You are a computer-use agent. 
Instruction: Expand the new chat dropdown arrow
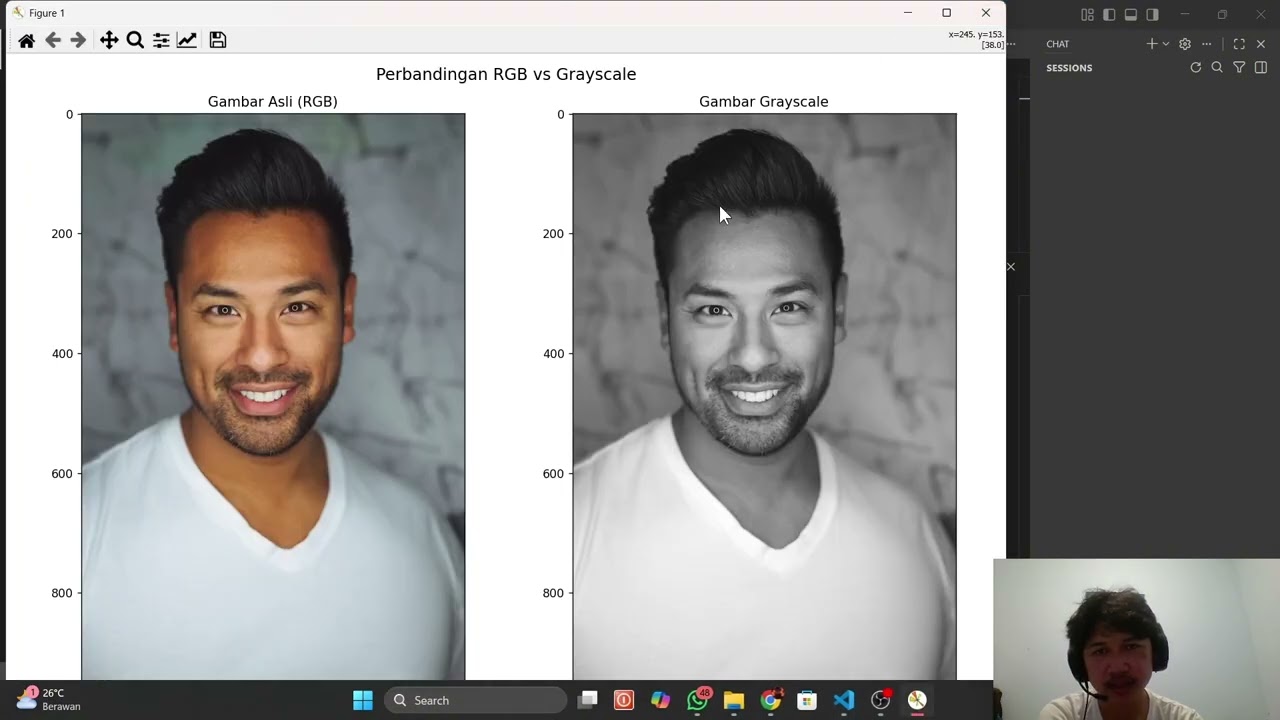pos(1166,44)
